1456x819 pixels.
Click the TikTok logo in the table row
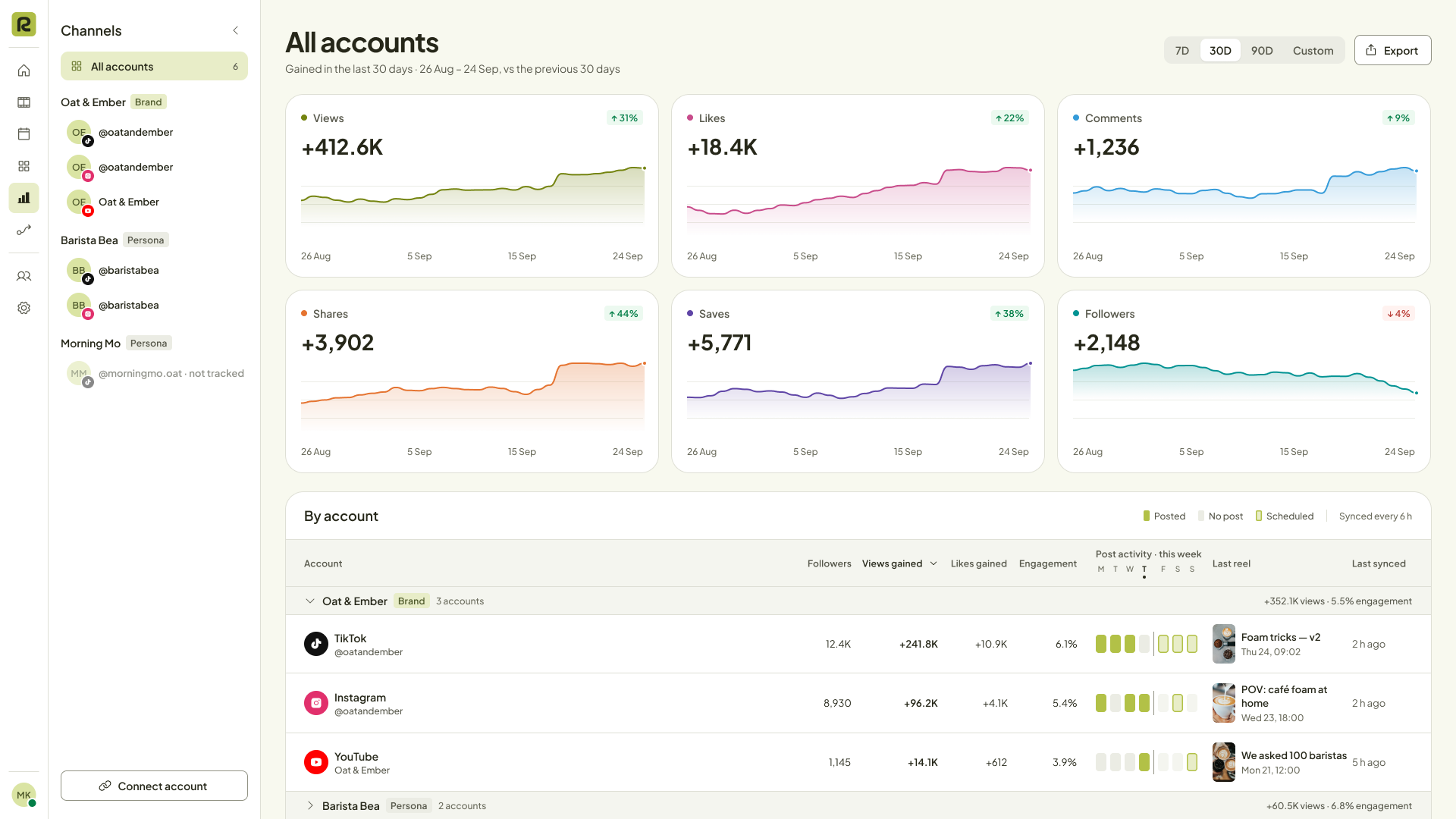[316, 644]
